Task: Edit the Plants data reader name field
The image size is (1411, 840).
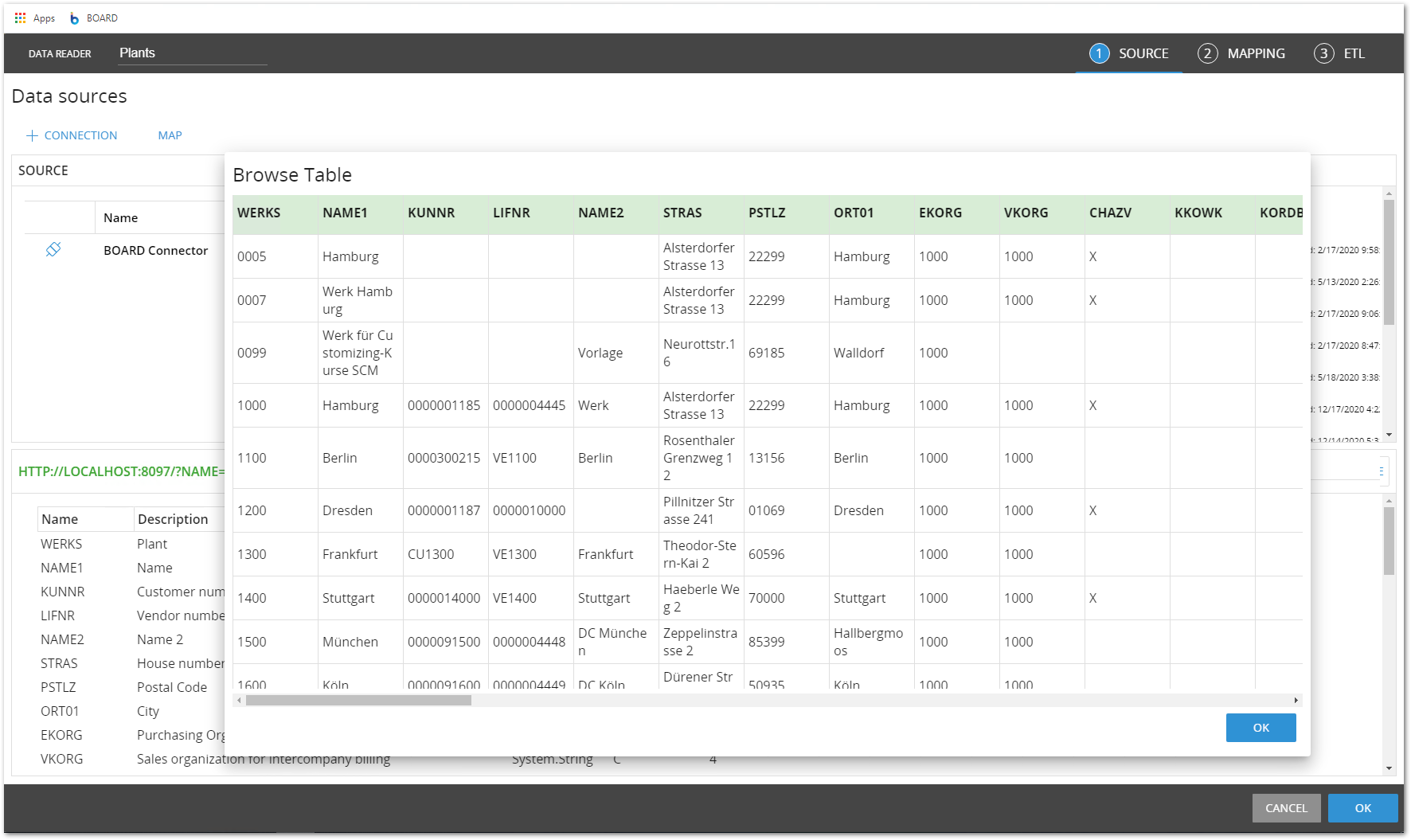Action: coord(192,53)
